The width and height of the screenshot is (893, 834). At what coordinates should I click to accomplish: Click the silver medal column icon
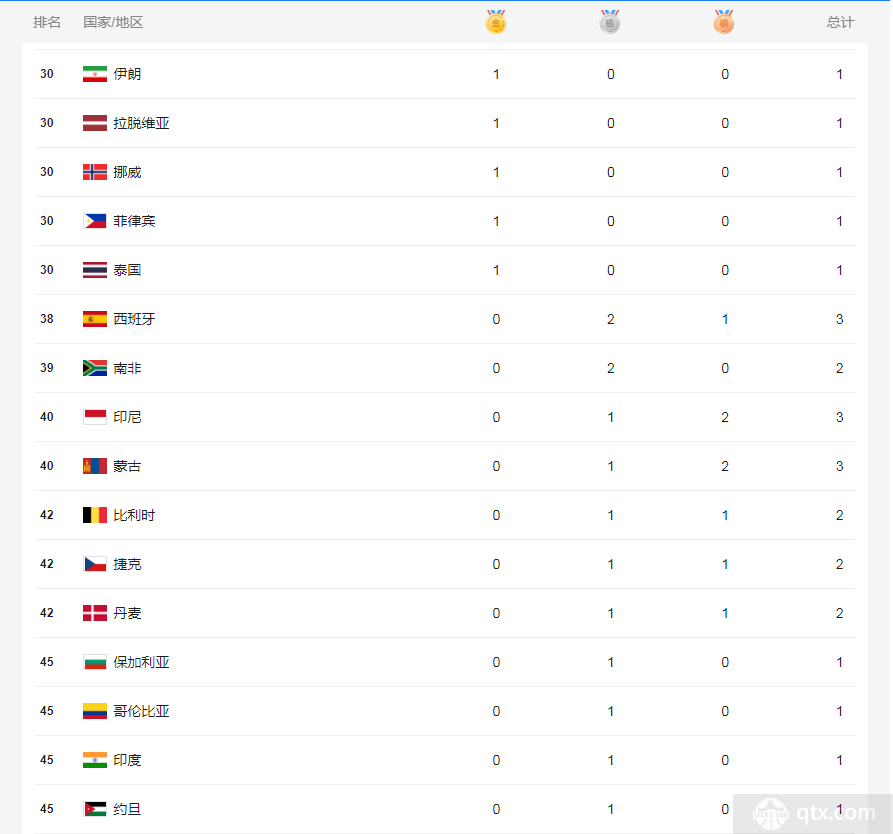pos(610,22)
